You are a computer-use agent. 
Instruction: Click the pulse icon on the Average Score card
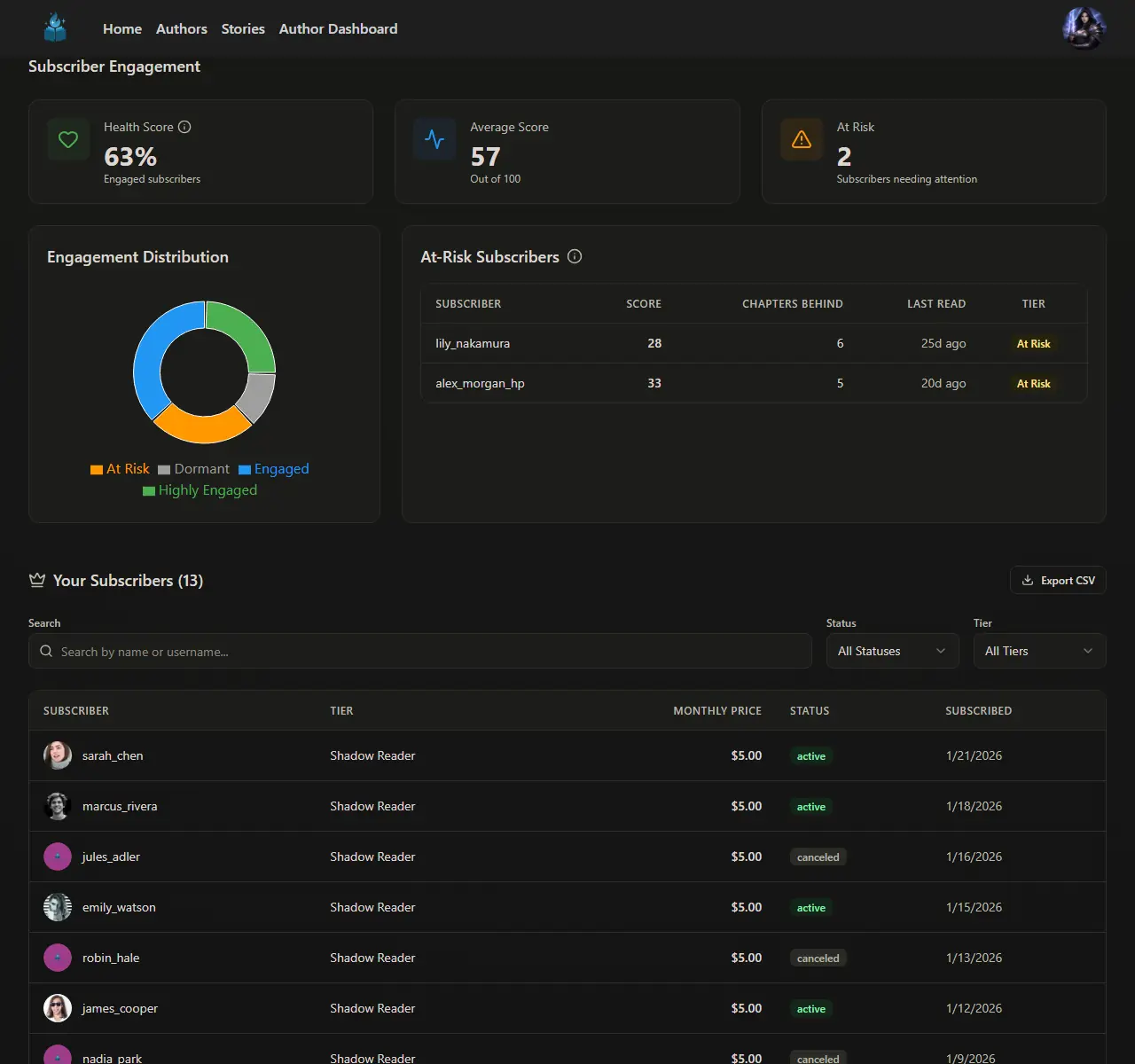pos(434,139)
